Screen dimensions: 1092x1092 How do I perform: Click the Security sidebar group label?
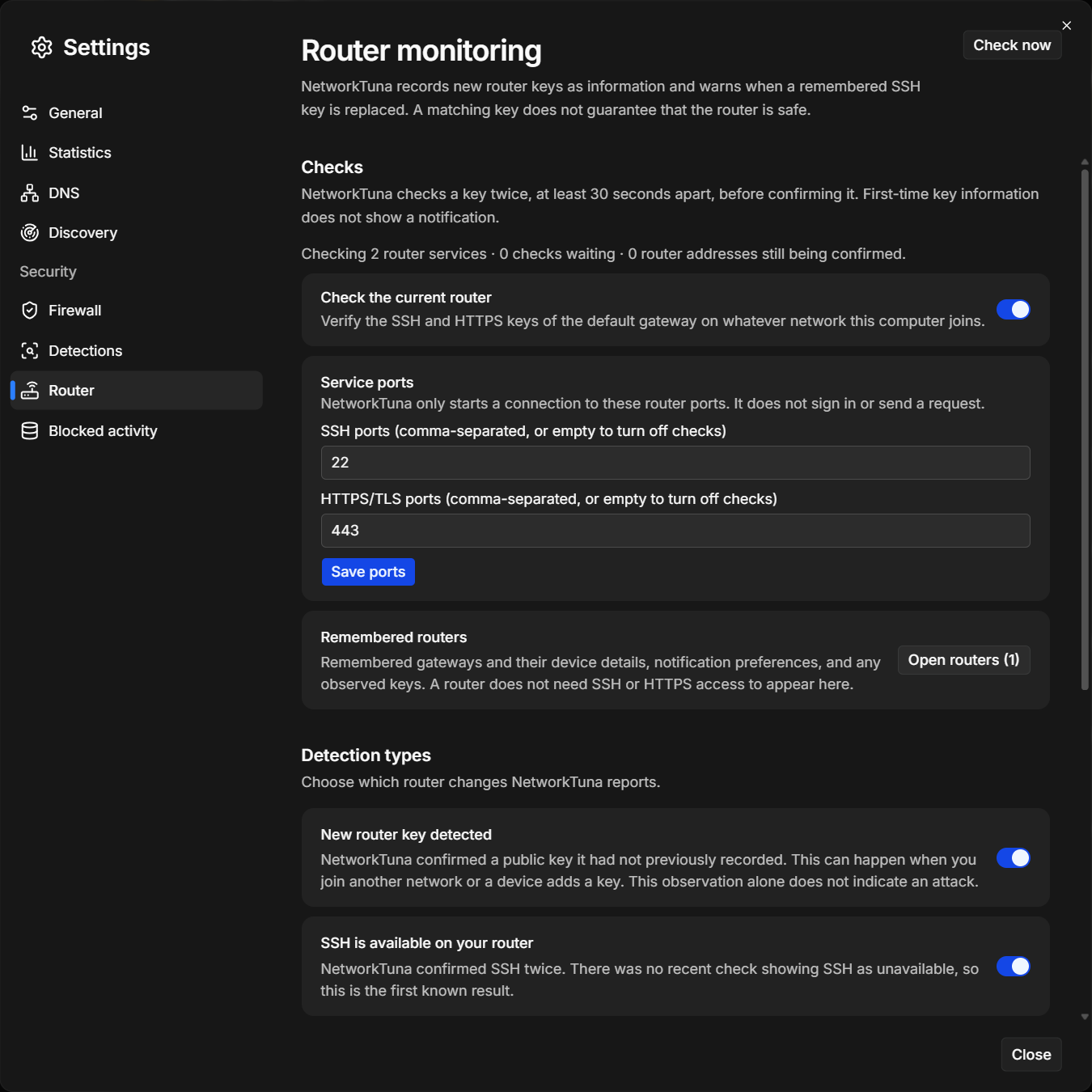click(49, 272)
